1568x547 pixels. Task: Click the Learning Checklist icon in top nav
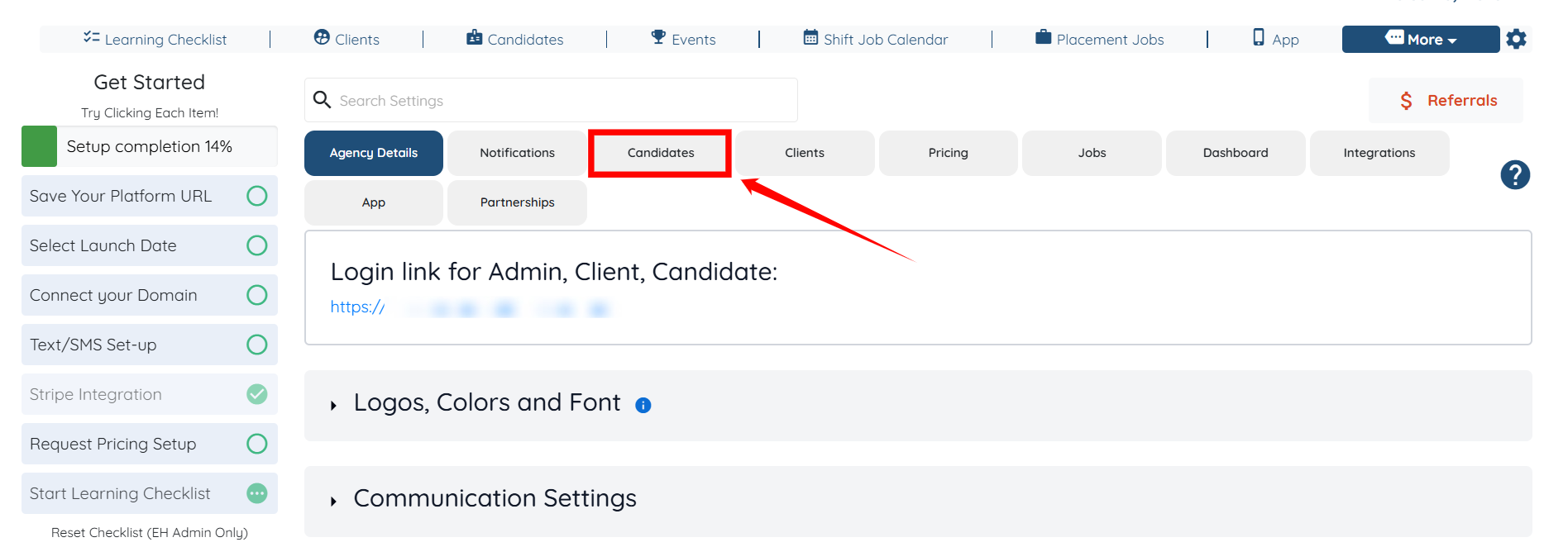tap(91, 38)
